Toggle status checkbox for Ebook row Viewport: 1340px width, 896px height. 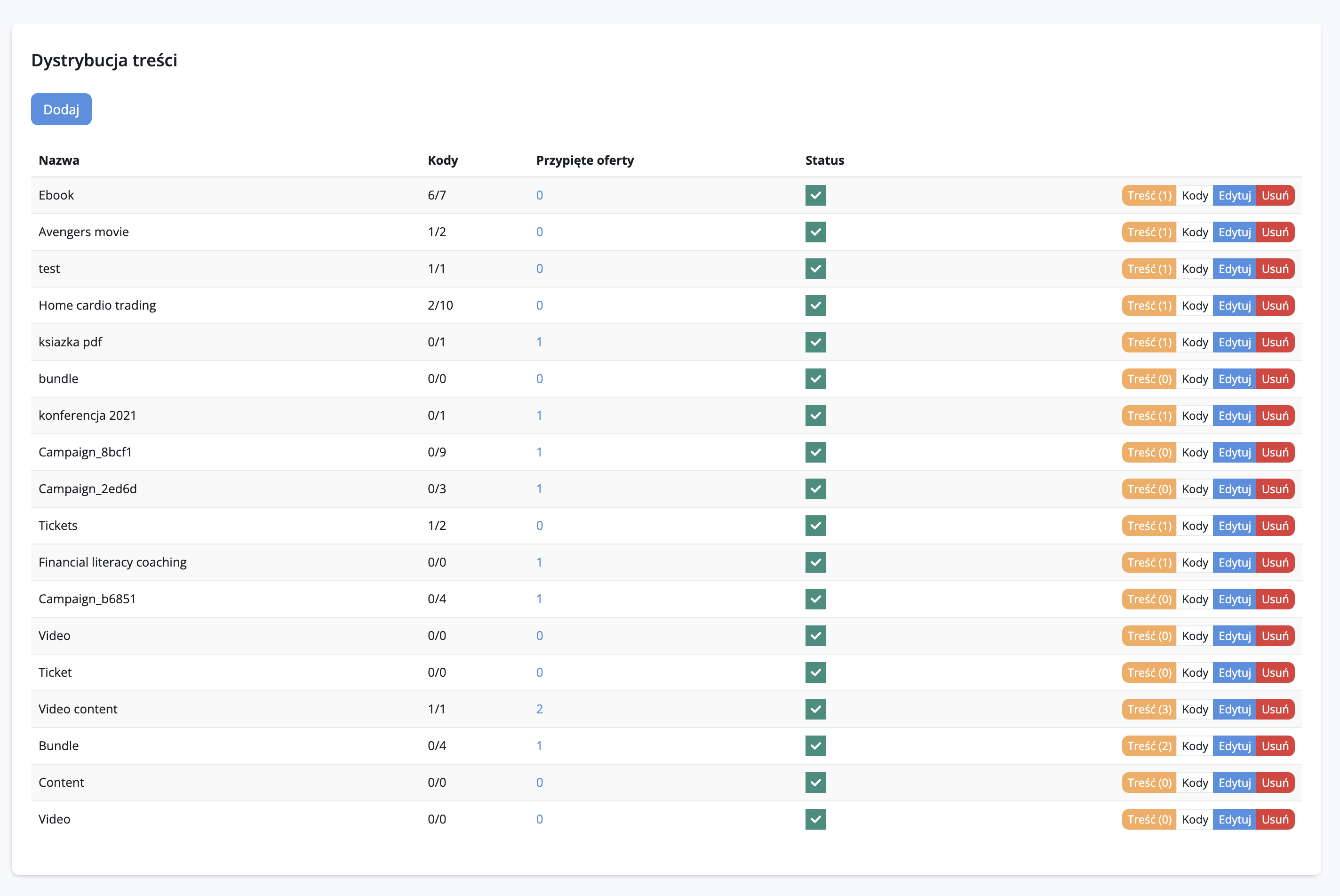tap(815, 195)
